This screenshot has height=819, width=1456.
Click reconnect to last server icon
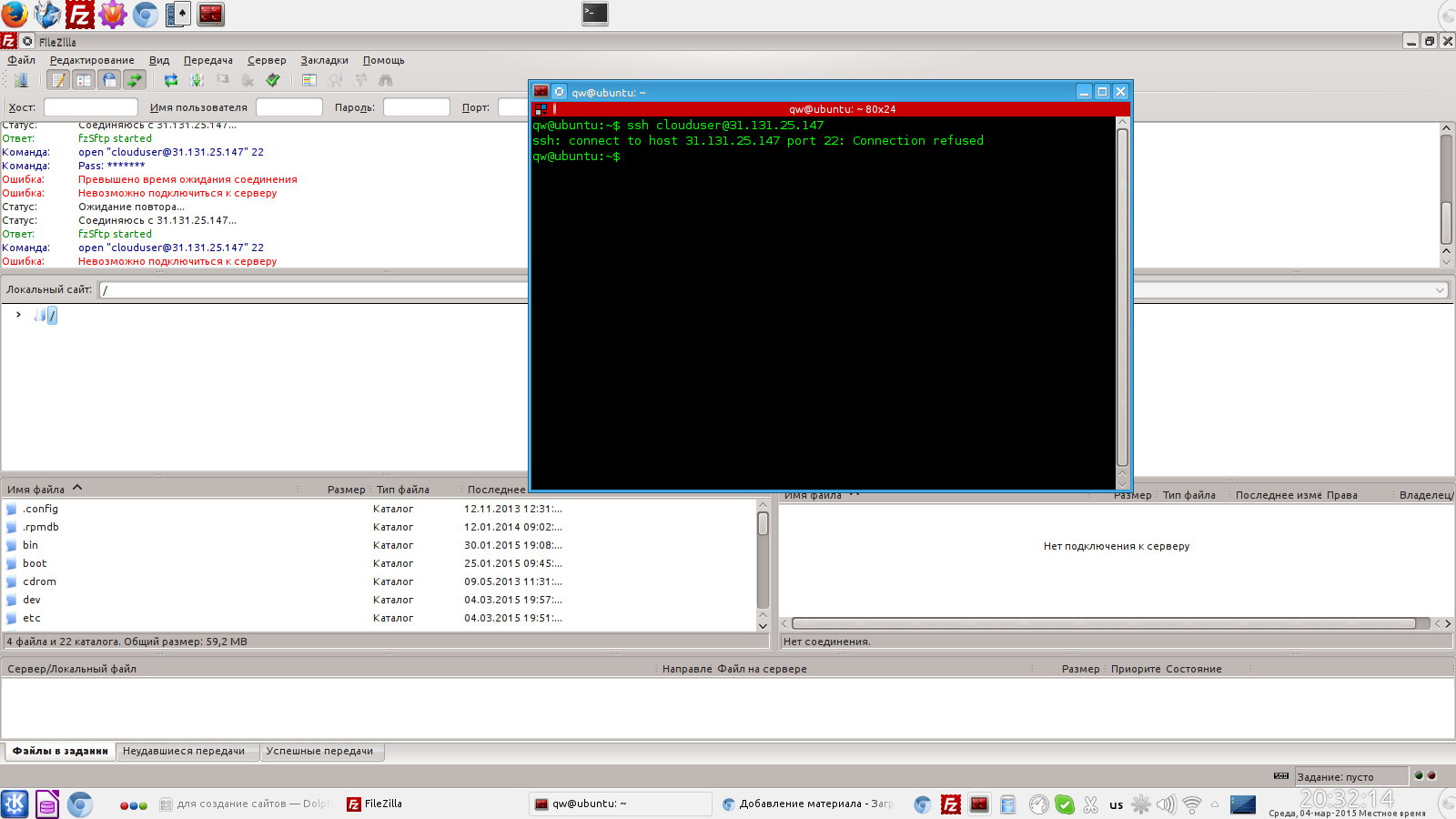tap(273, 80)
